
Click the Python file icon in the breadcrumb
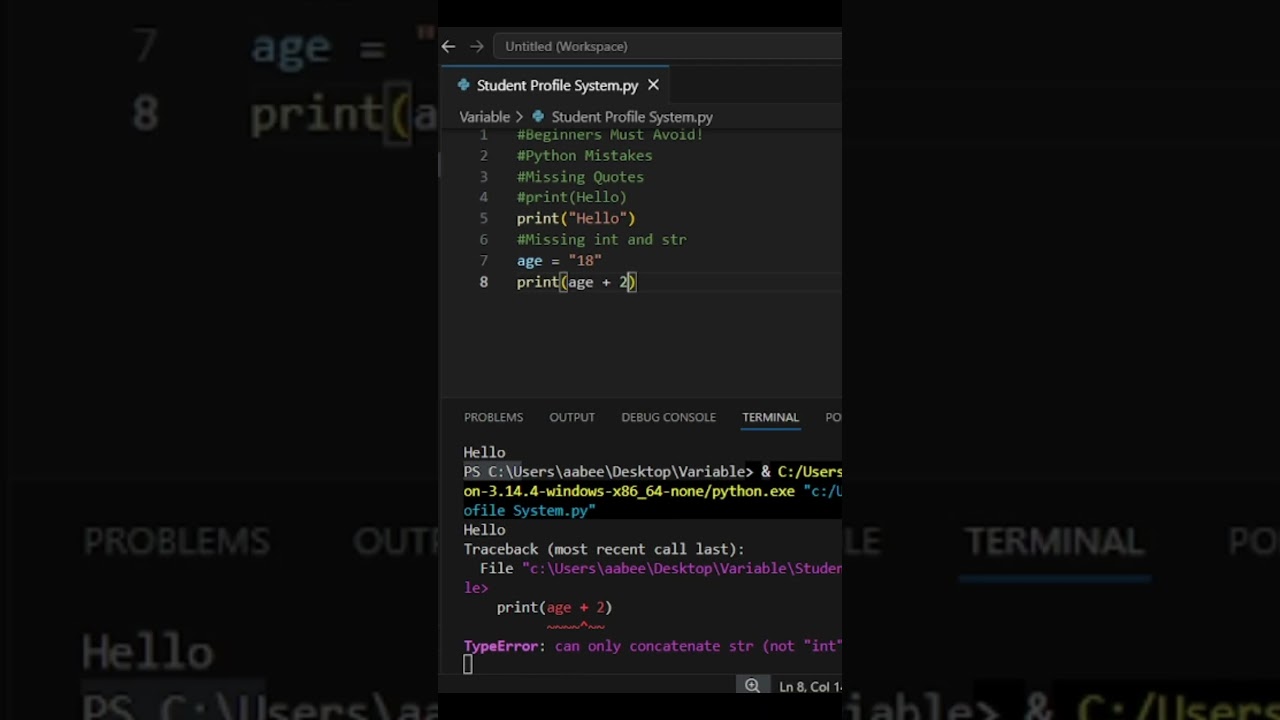click(538, 117)
